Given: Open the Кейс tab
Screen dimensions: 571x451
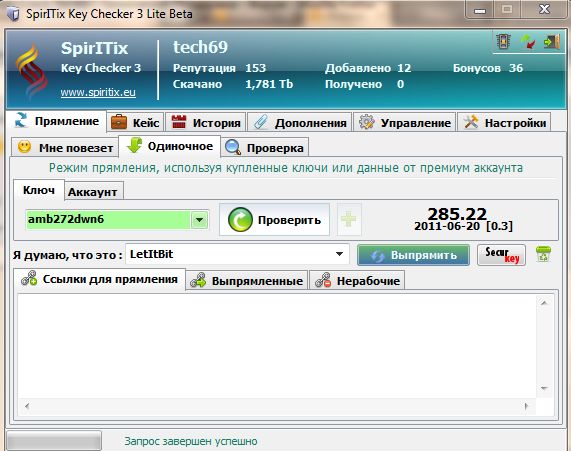Looking at the screenshot, I should click(x=135, y=123).
